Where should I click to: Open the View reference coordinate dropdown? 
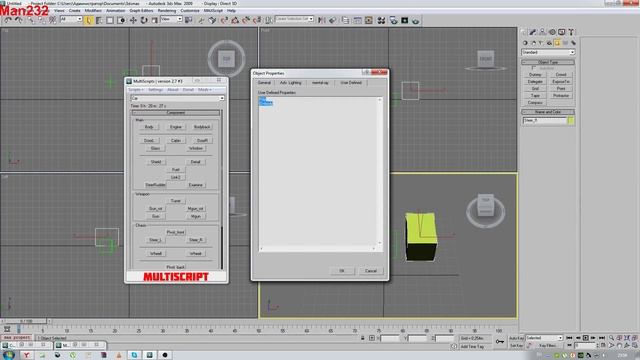(171, 19)
